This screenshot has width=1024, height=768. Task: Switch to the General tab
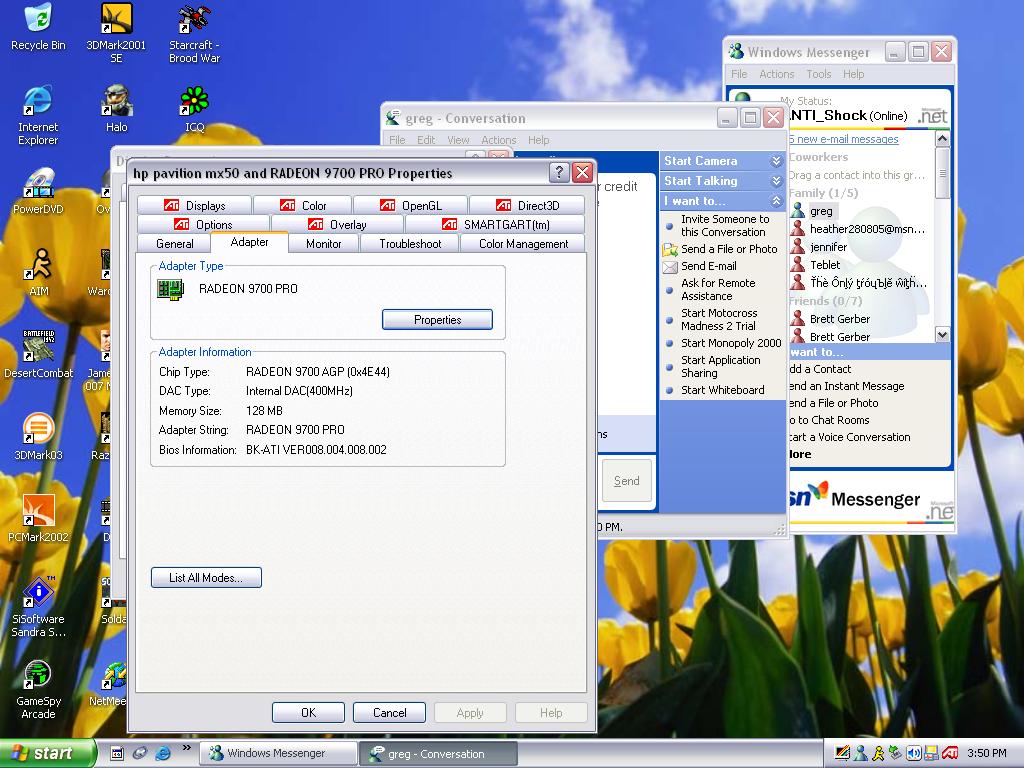(174, 244)
